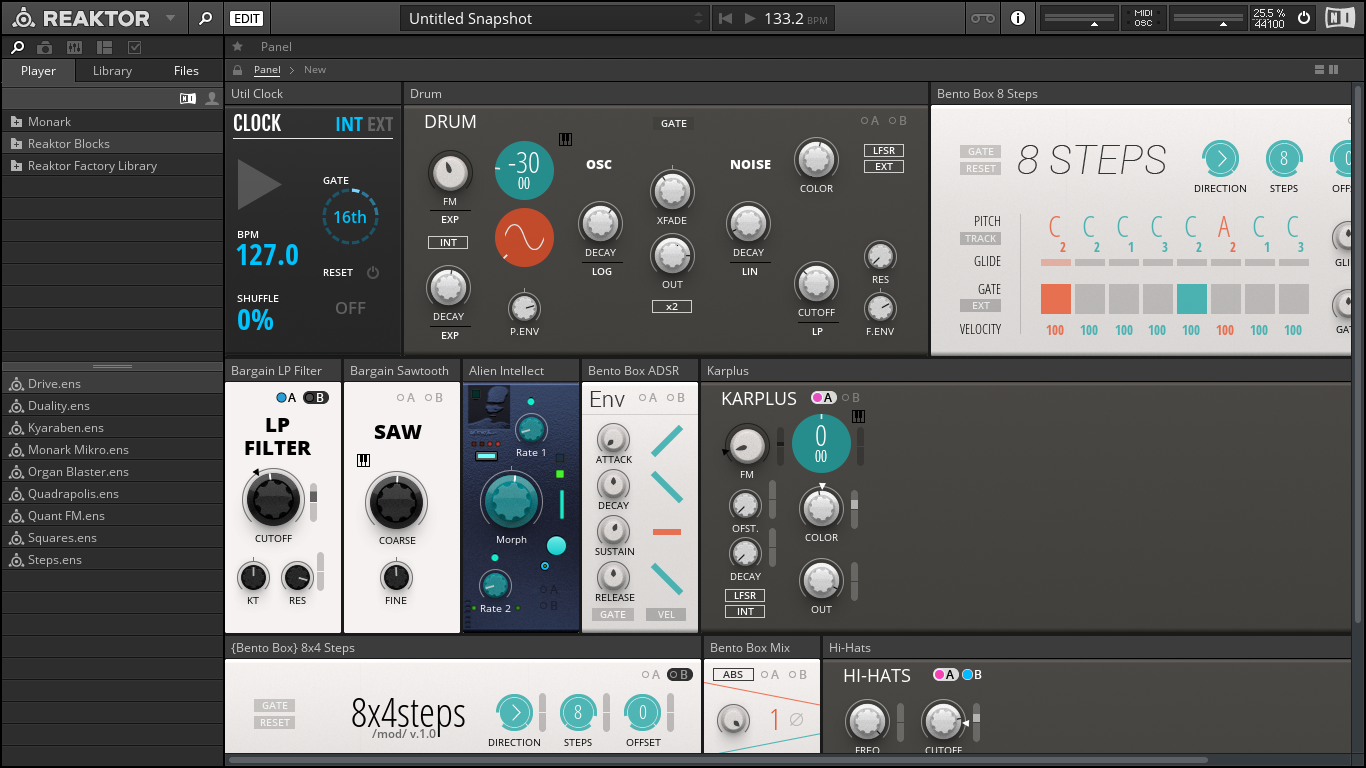Open the info hints icon

click(x=1017, y=18)
